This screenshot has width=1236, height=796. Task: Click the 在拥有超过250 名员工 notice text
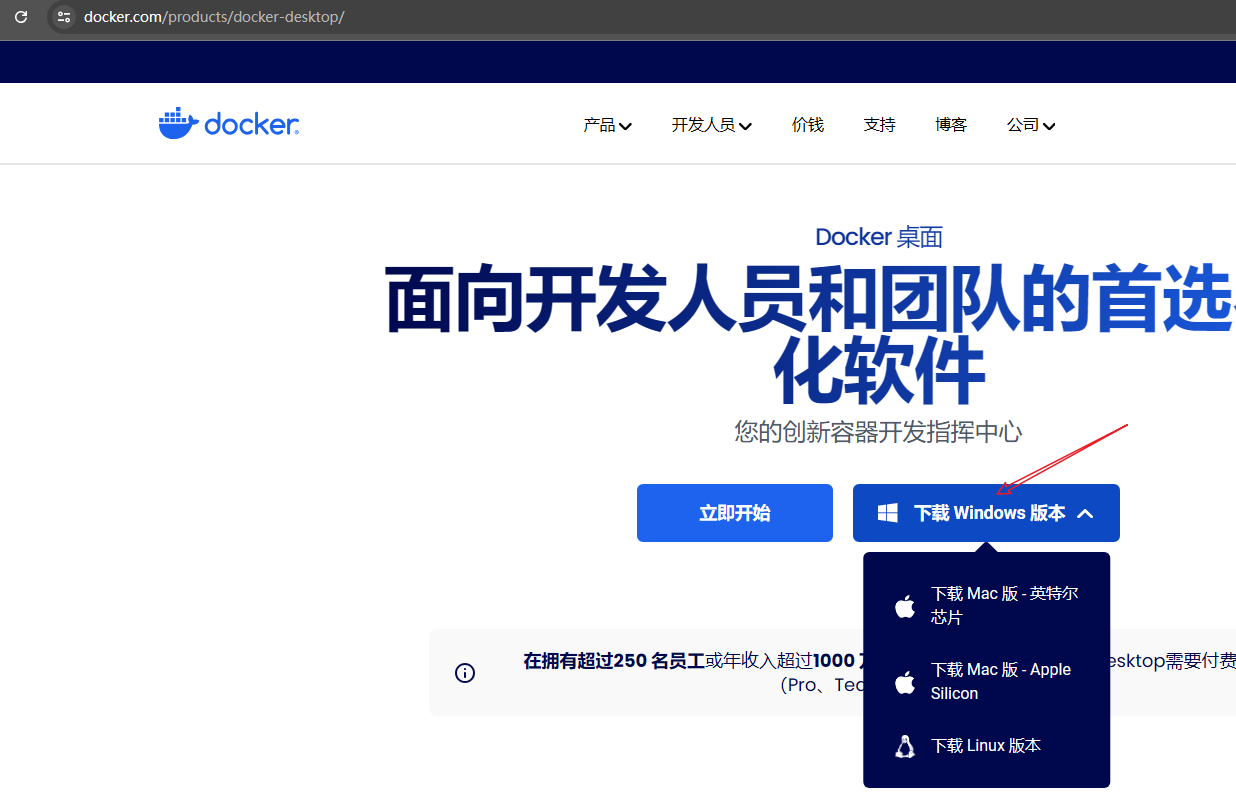coord(613,661)
